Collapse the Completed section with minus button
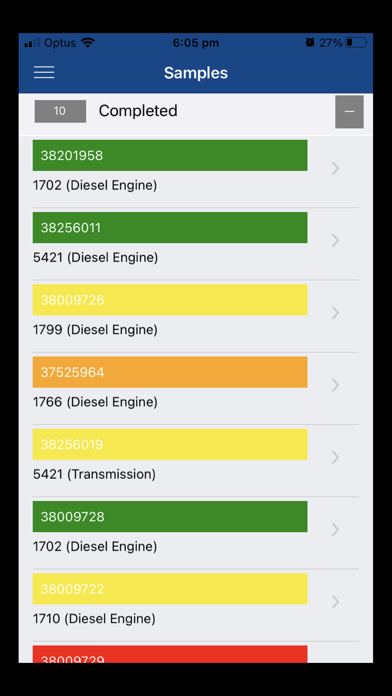This screenshot has width=392, height=696. [349, 111]
